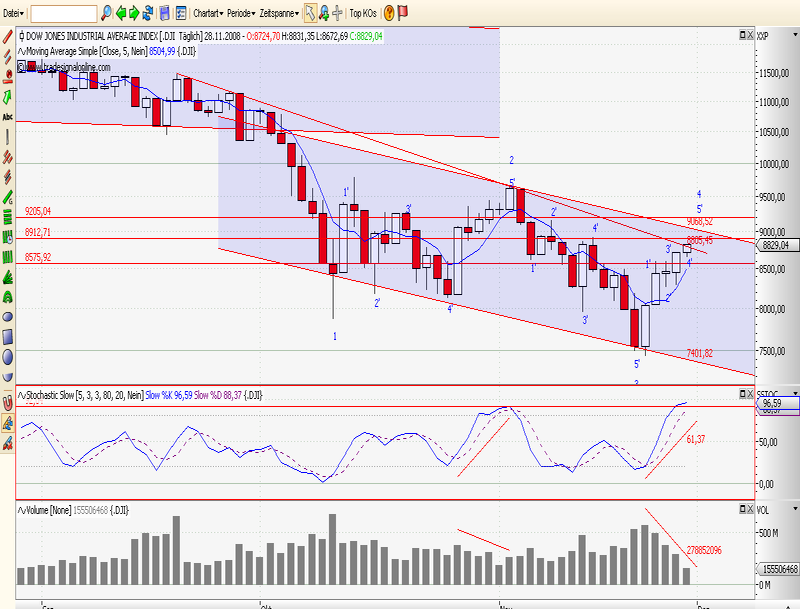Select the horizontal stop line tool

[8, 77]
